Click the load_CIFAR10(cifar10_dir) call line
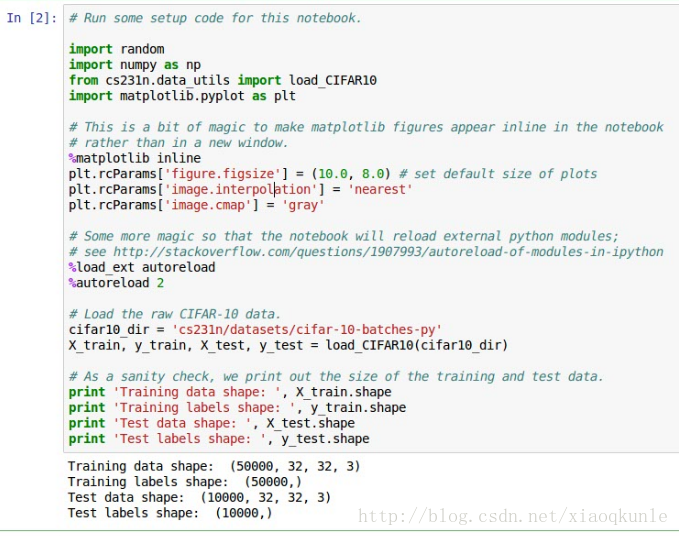The width and height of the screenshot is (679, 536). click(288, 345)
